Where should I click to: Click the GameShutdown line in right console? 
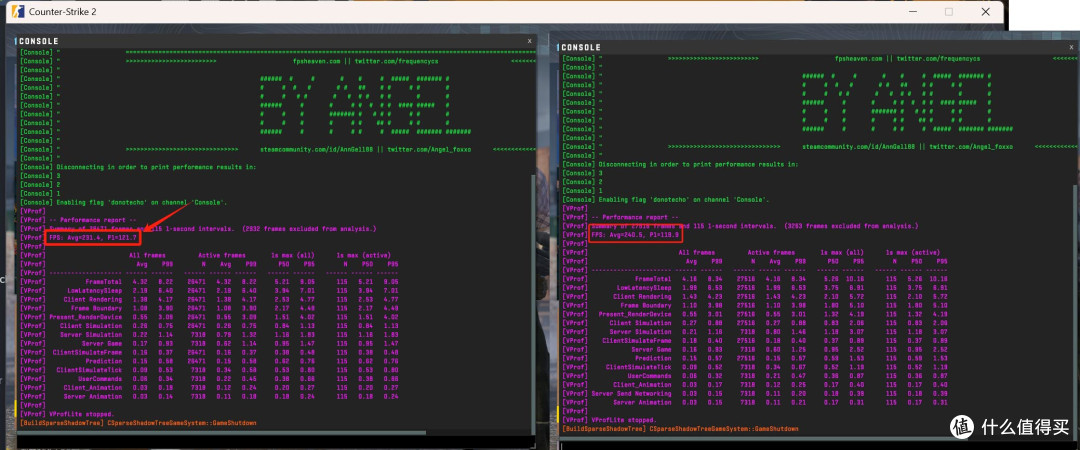coord(681,429)
